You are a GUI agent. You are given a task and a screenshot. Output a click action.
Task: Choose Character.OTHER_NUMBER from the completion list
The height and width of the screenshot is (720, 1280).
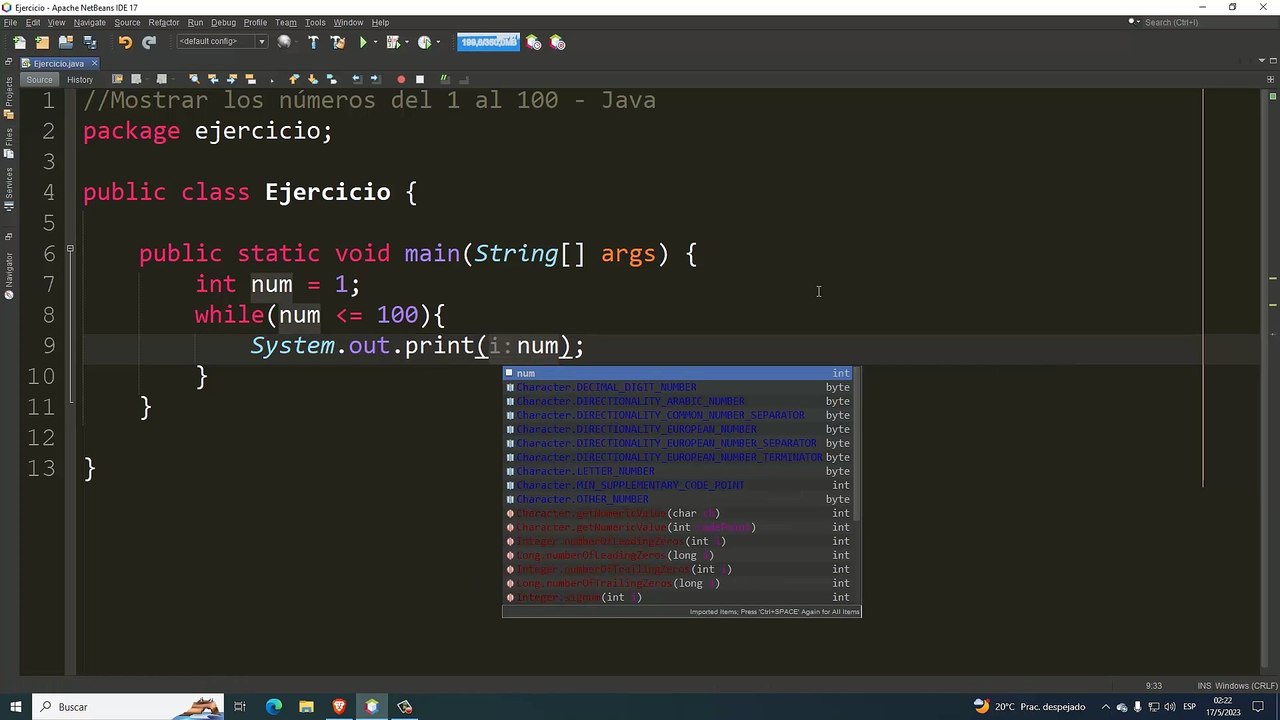pos(680,499)
